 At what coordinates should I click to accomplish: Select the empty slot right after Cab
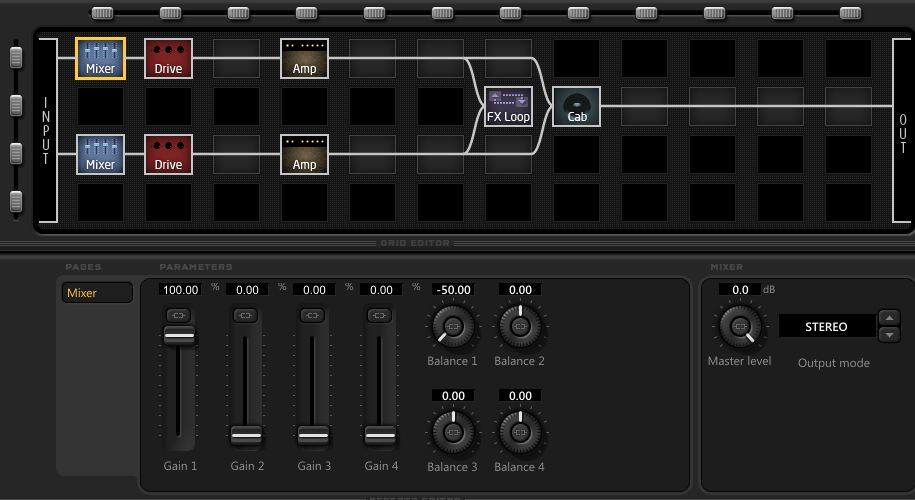[644, 107]
